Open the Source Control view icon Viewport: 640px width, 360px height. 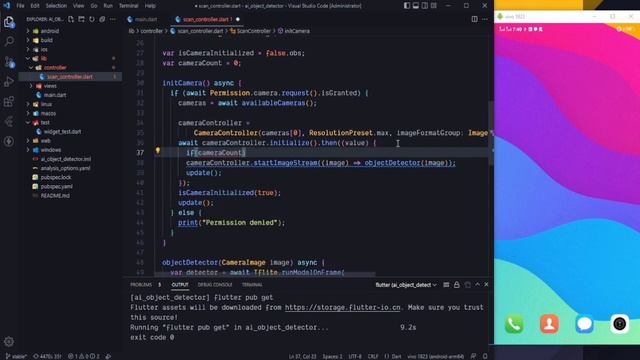[9, 62]
